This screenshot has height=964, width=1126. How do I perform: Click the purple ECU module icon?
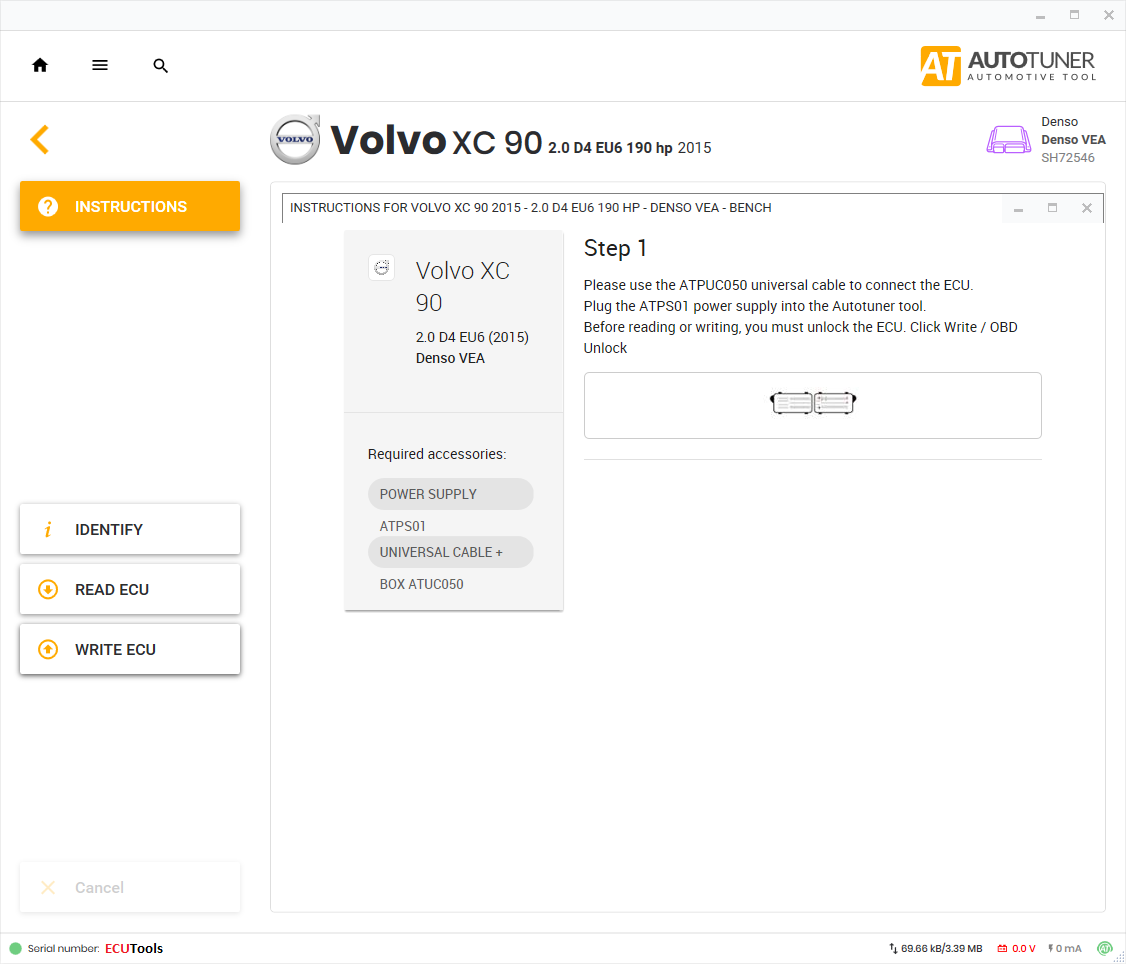click(x=1008, y=139)
